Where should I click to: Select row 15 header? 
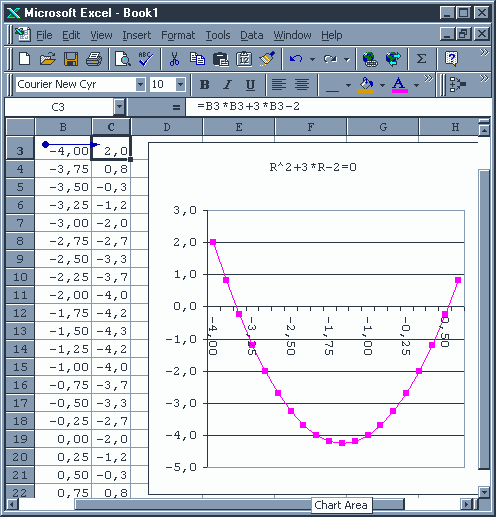tap(20, 367)
